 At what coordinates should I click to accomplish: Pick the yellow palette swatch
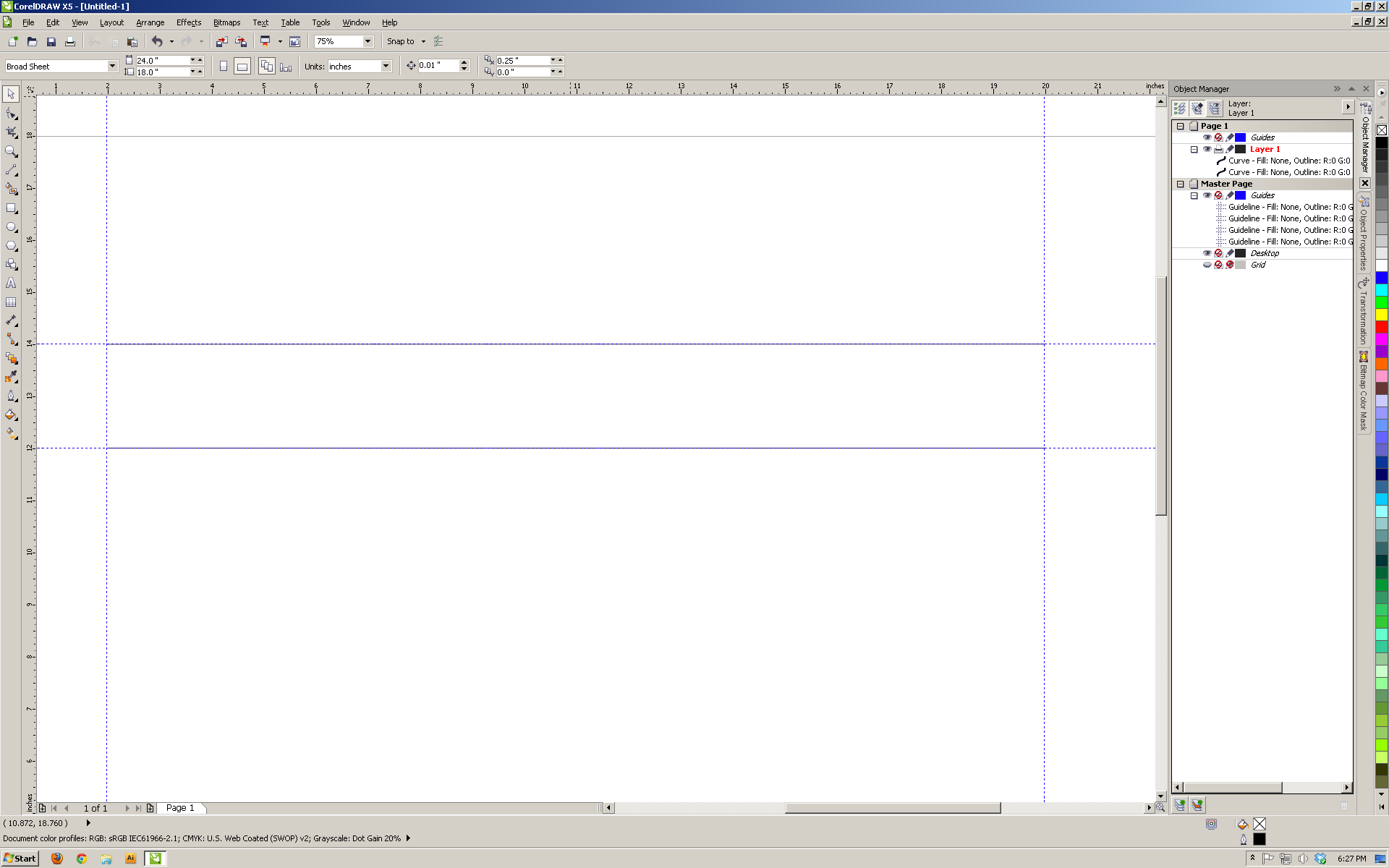click(1382, 315)
